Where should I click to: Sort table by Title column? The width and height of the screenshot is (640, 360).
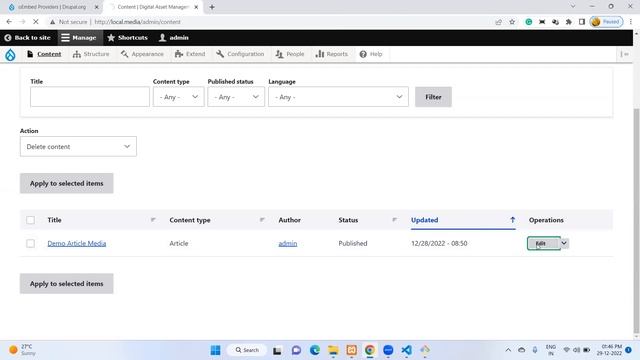(x=54, y=220)
